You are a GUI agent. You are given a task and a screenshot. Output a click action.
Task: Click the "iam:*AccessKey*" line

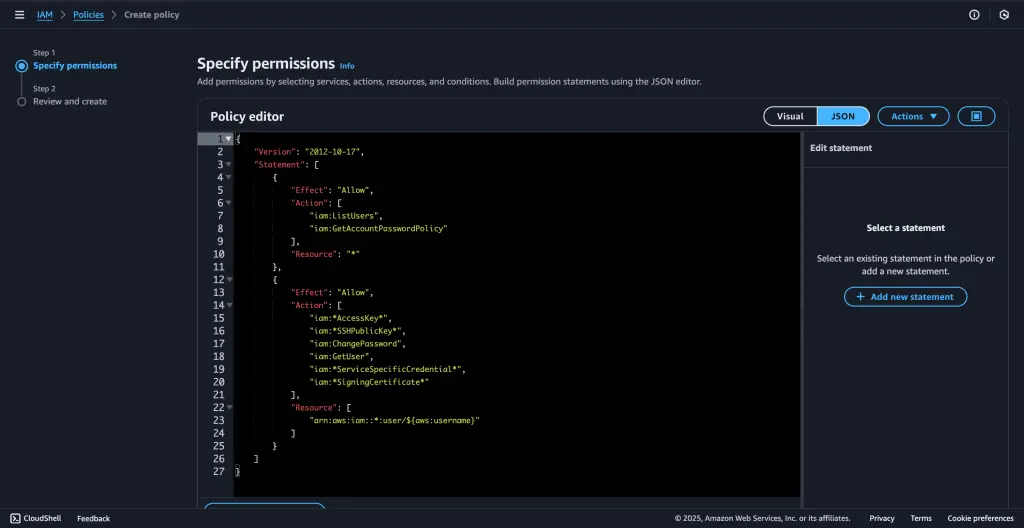tap(349, 318)
